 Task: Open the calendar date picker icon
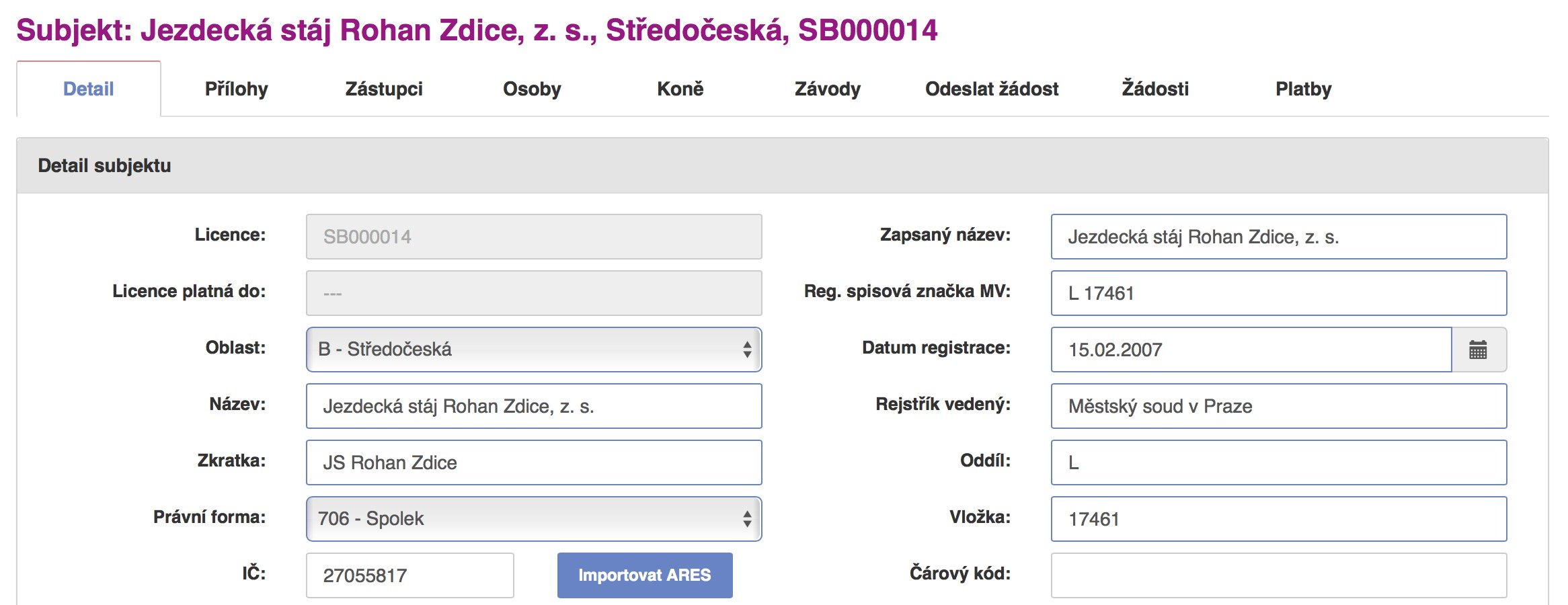[x=1478, y=350]
